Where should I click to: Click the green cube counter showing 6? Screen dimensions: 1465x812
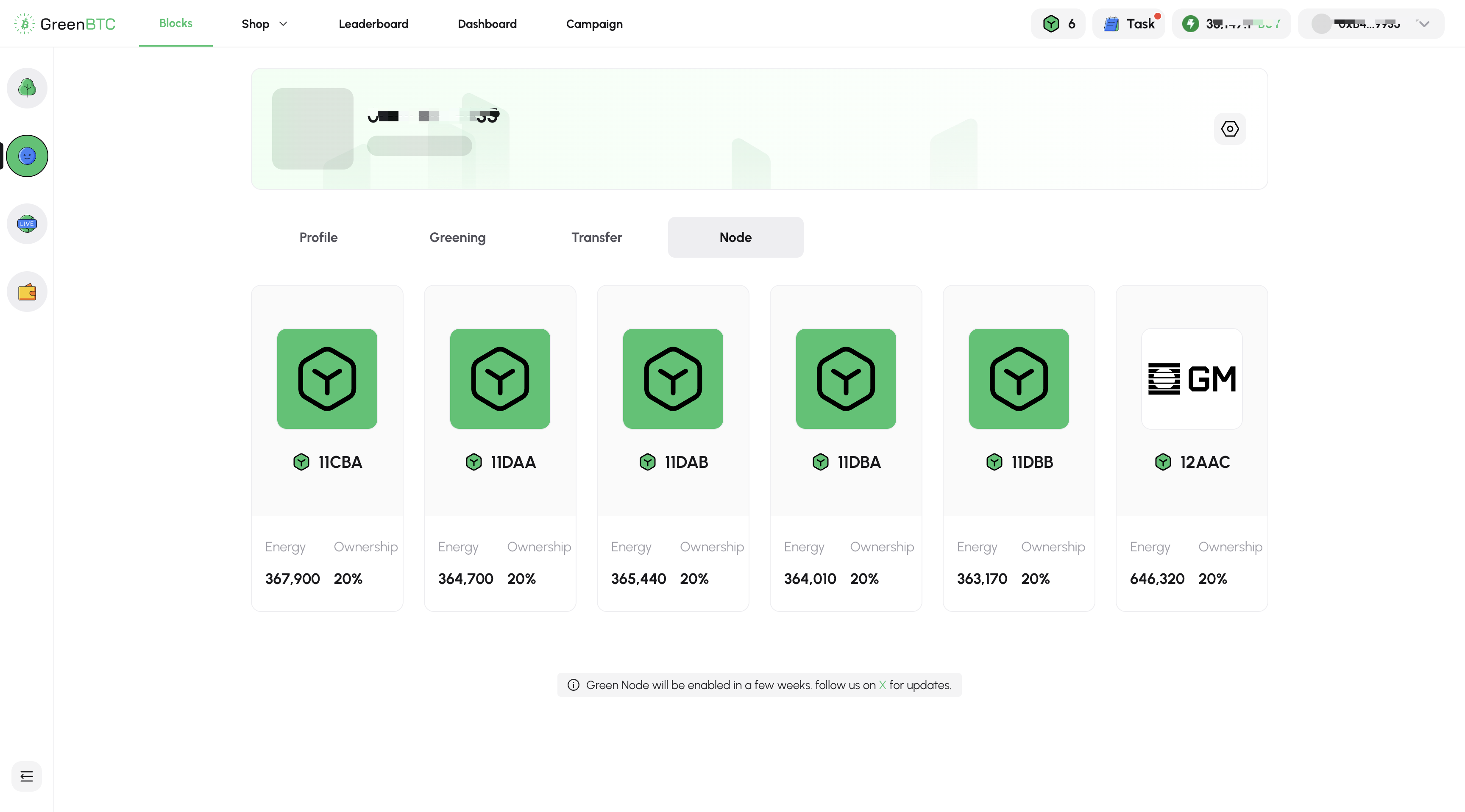(1058, 24)
